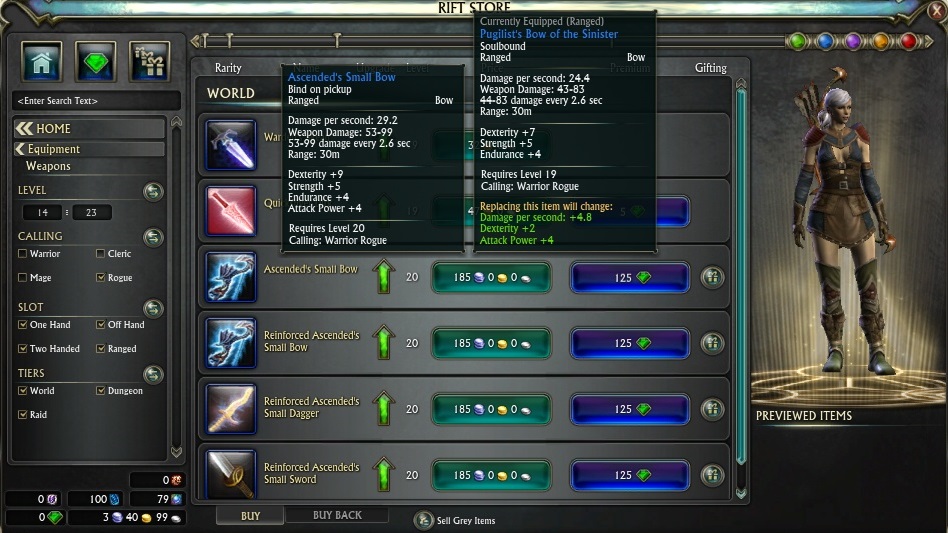Reset the Calling filter using its refresh icon
The height and width of the screenshot is (533, 948).
pyautogui.click(x=153, y=237)
